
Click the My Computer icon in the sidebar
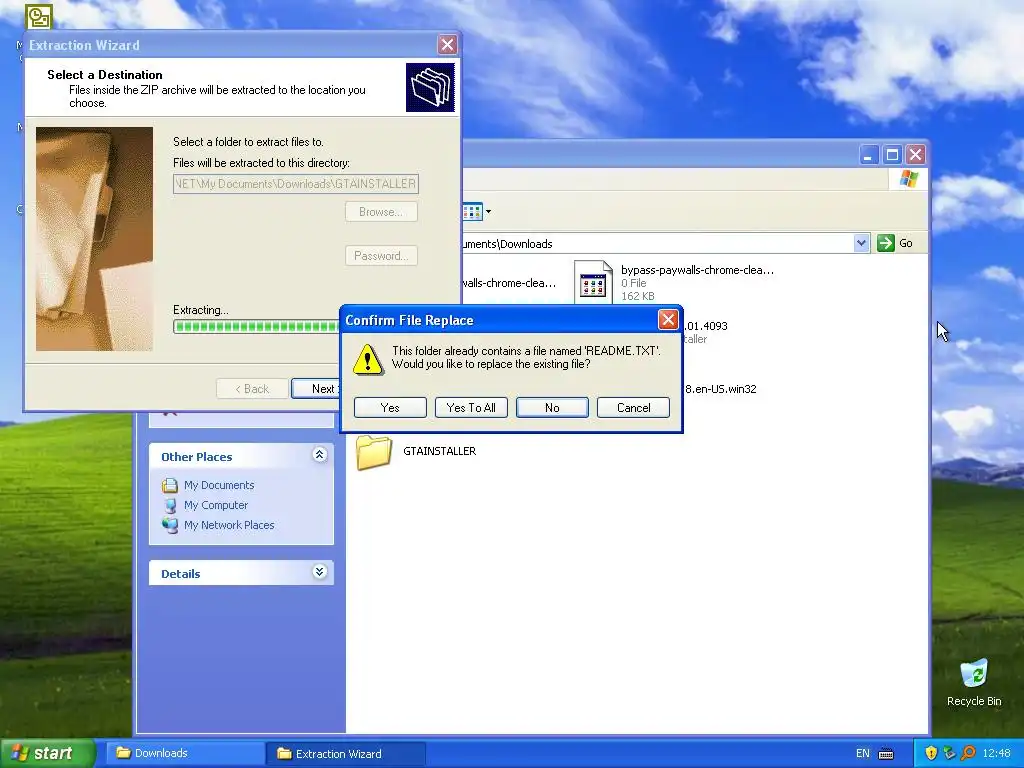170,505
